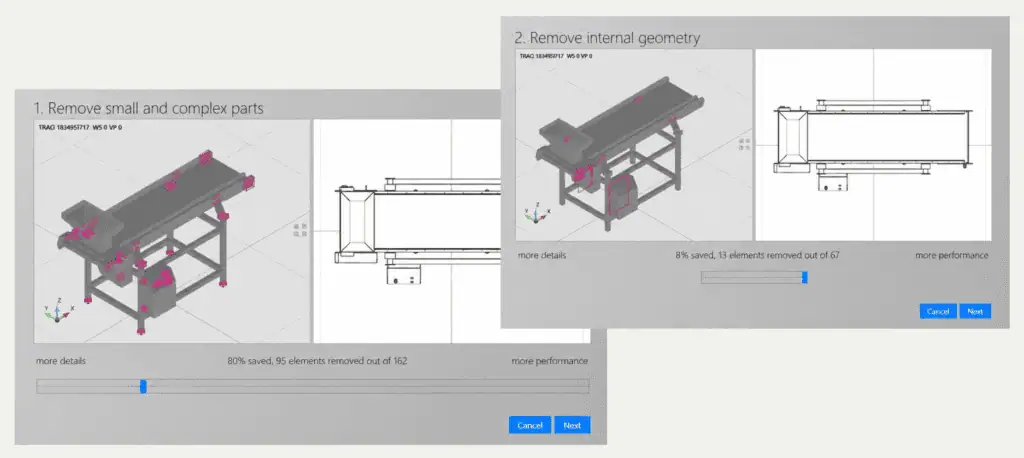Click 'more details' label in step 1 dialog
The height and width of the screenshot is (458, 1024).
[61, 361]
